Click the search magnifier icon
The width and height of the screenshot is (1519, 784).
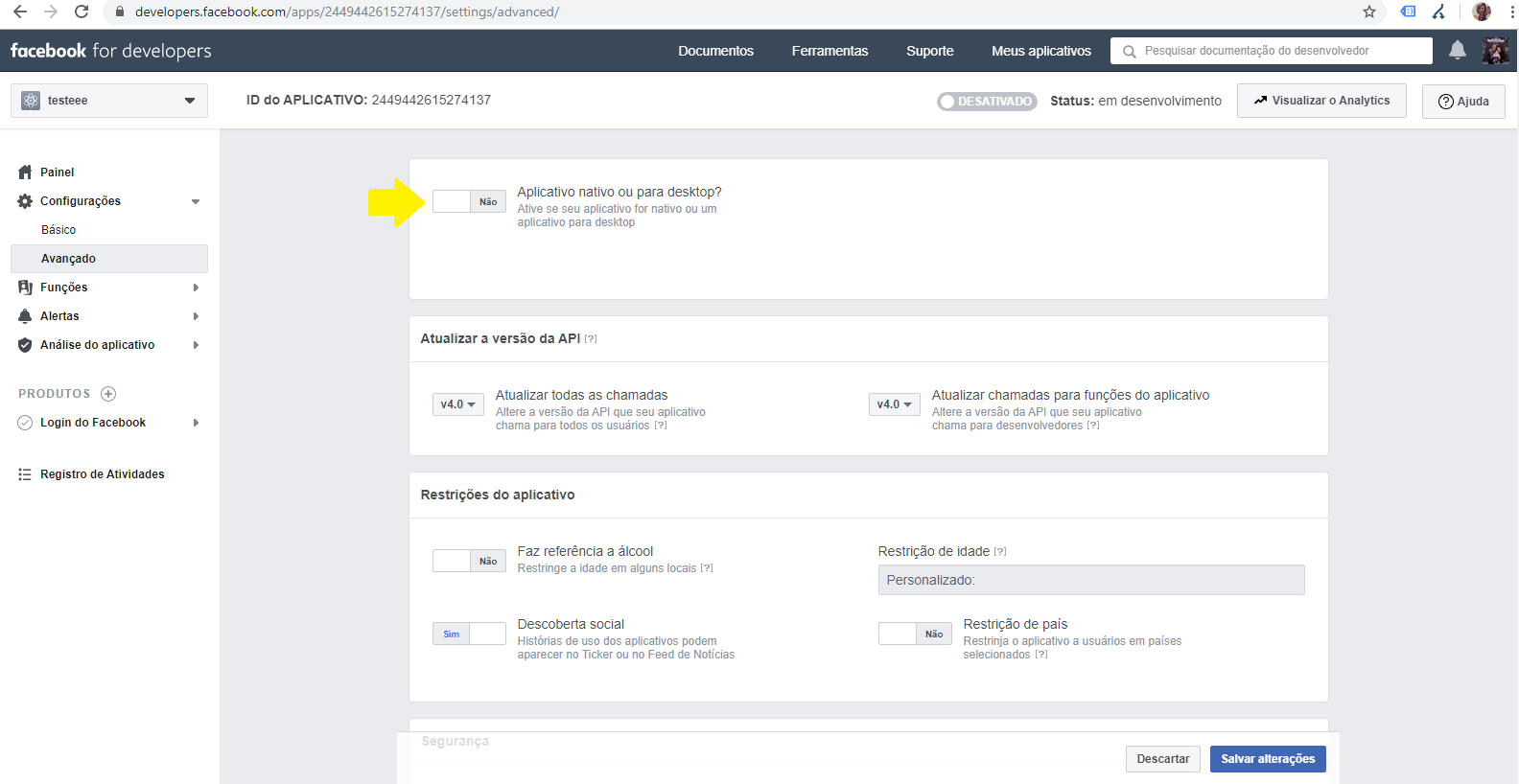[1129, 51]
